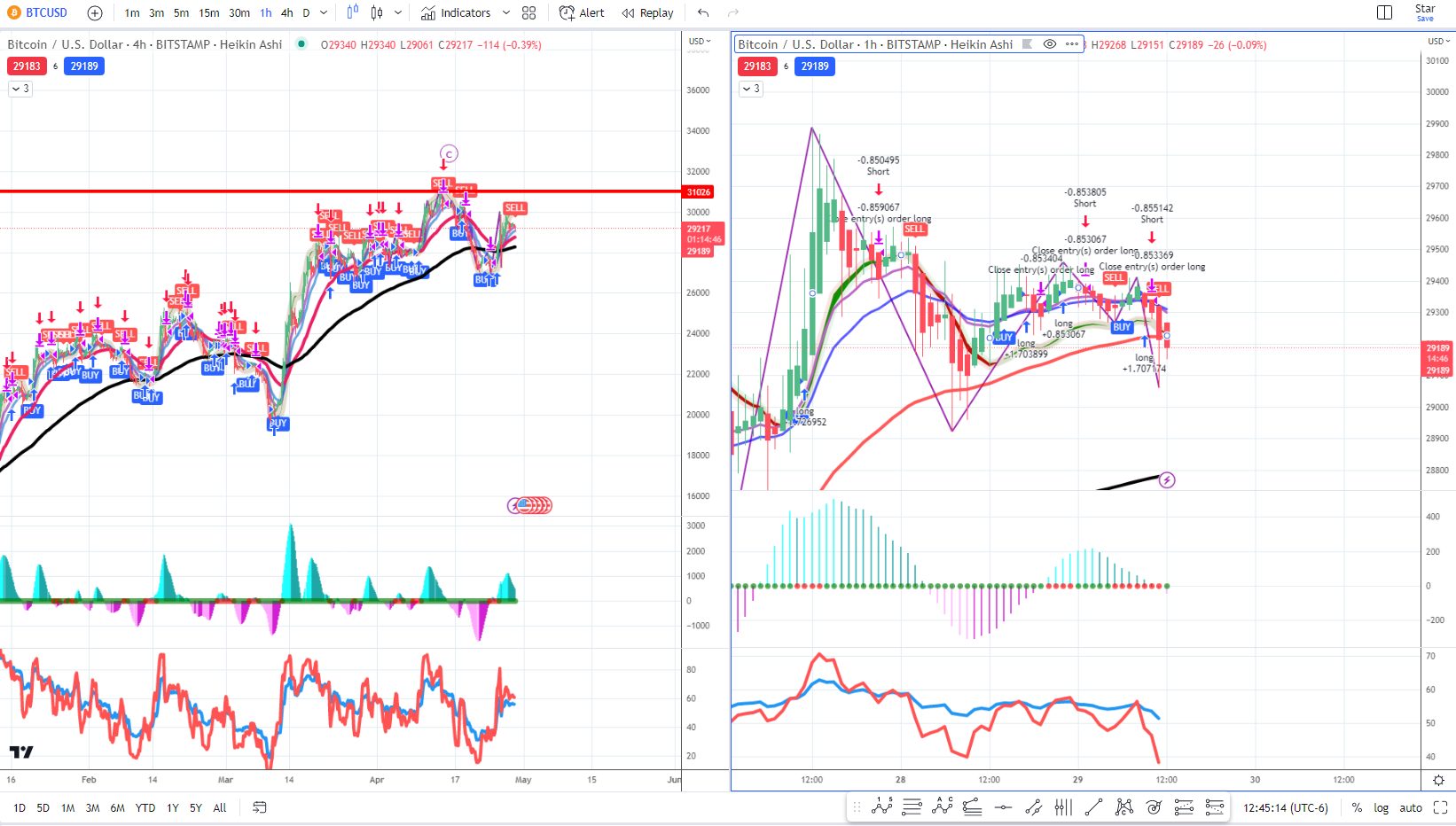
Task: Switch to the 15m timeframe
Action: (209, 13)
